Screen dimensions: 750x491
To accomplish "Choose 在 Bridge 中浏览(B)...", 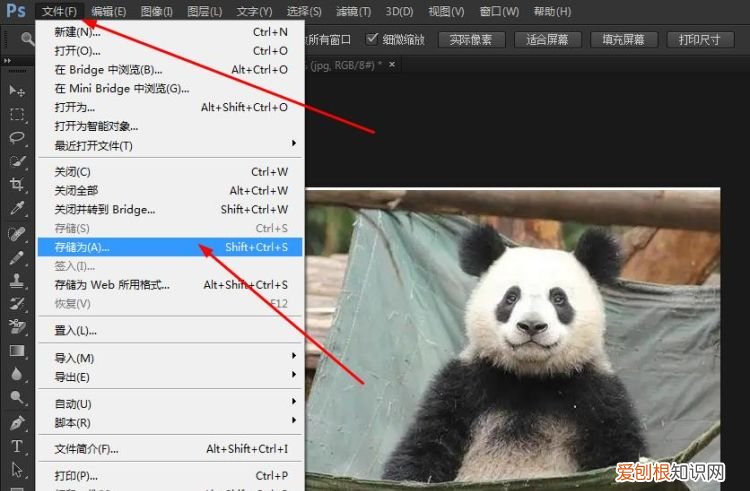I will click(170, 70).
